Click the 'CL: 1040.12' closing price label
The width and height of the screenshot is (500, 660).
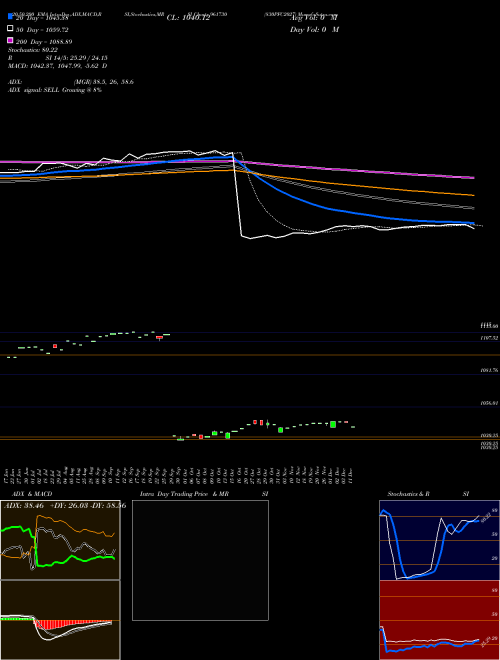[x=188, y=18]
